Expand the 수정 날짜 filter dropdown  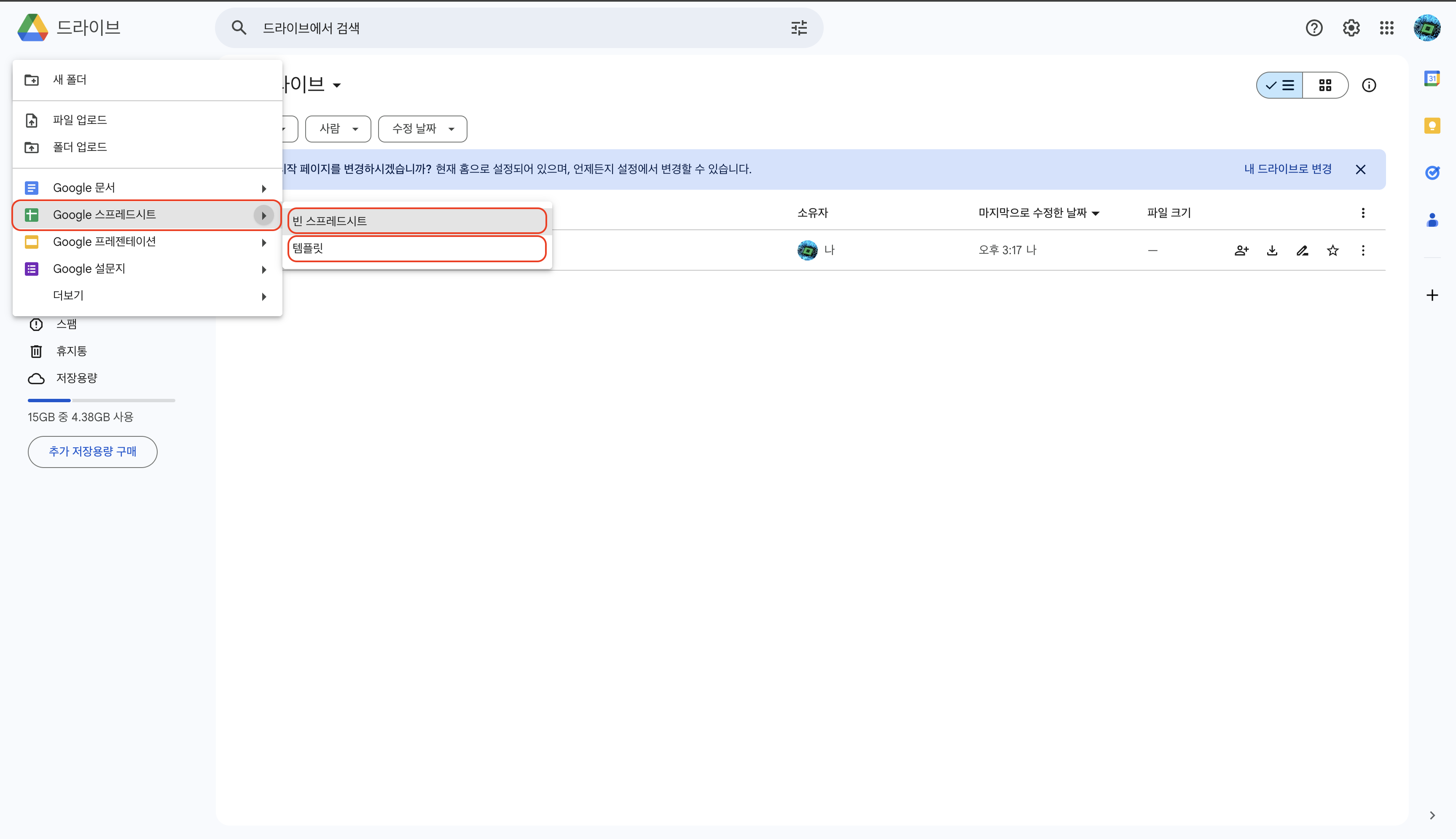tap(422, 129)
